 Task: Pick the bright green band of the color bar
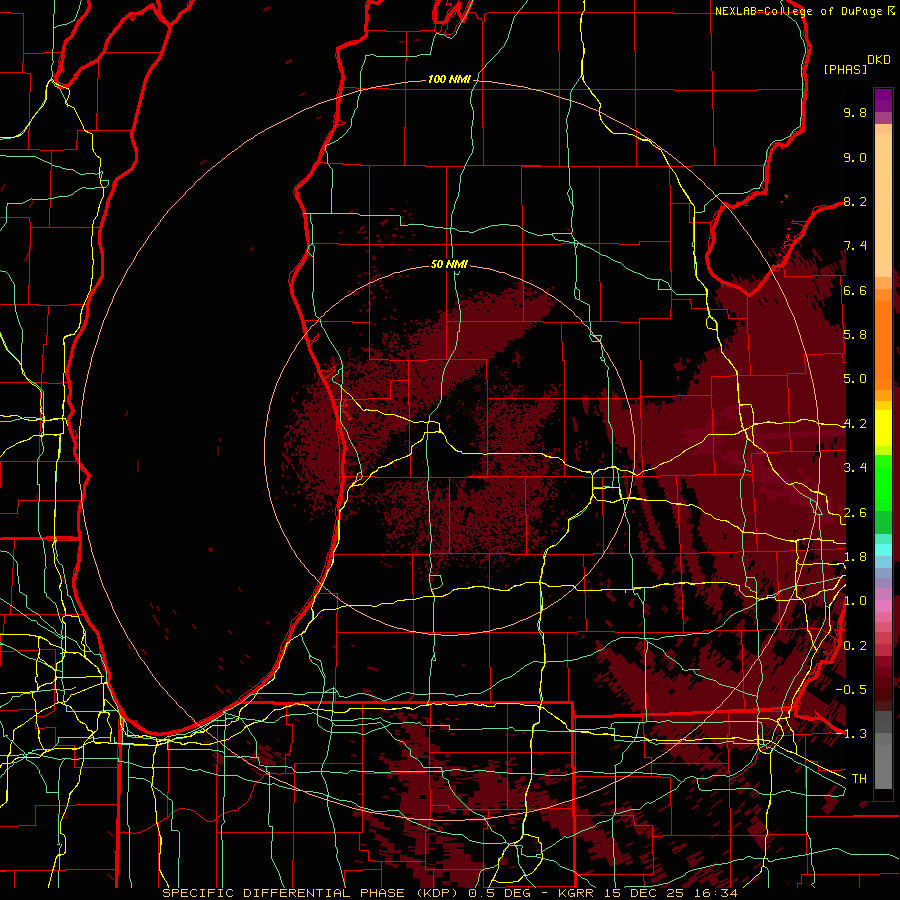[x=883, y=483]
